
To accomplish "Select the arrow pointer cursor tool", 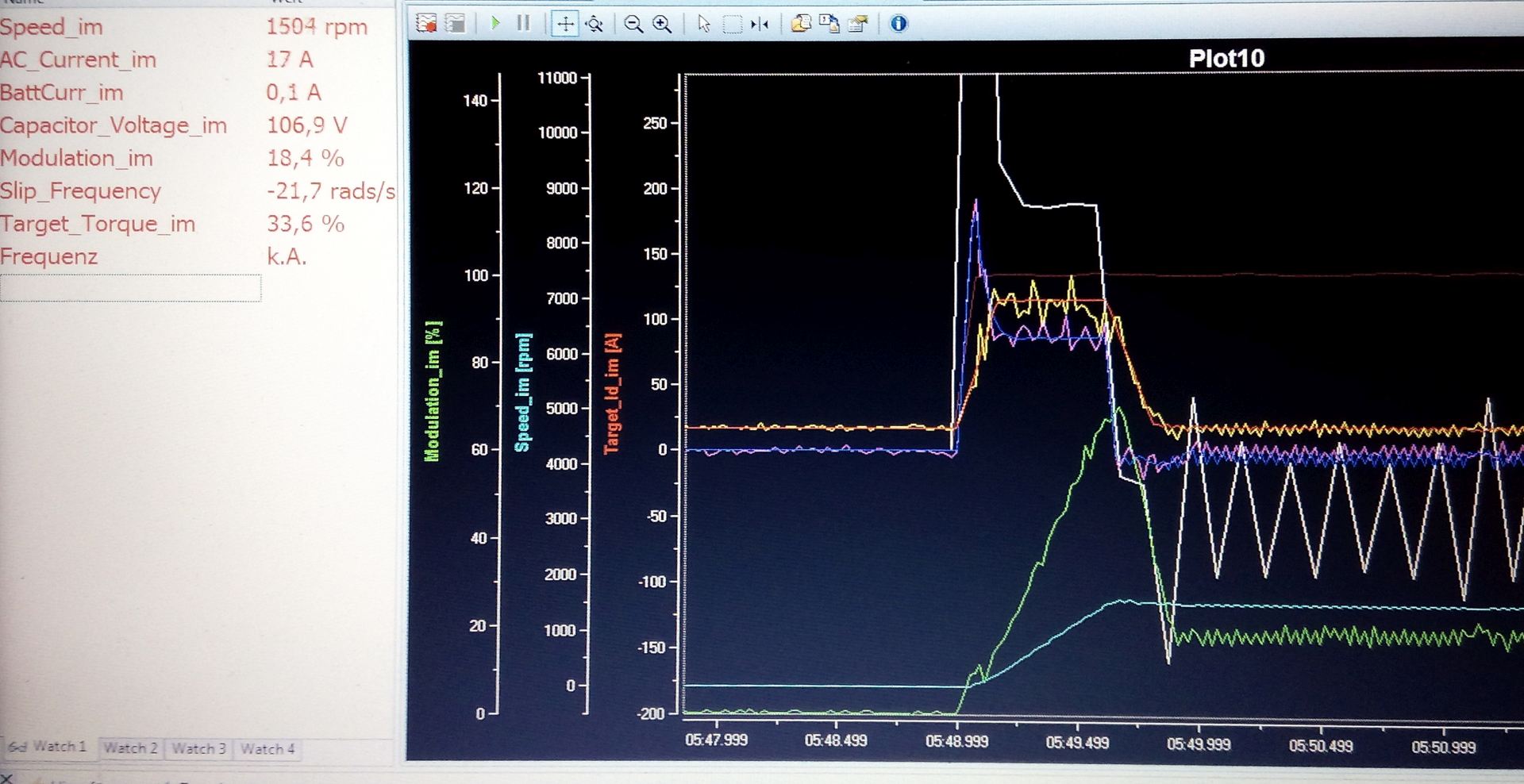I will (x=703, y=24).
